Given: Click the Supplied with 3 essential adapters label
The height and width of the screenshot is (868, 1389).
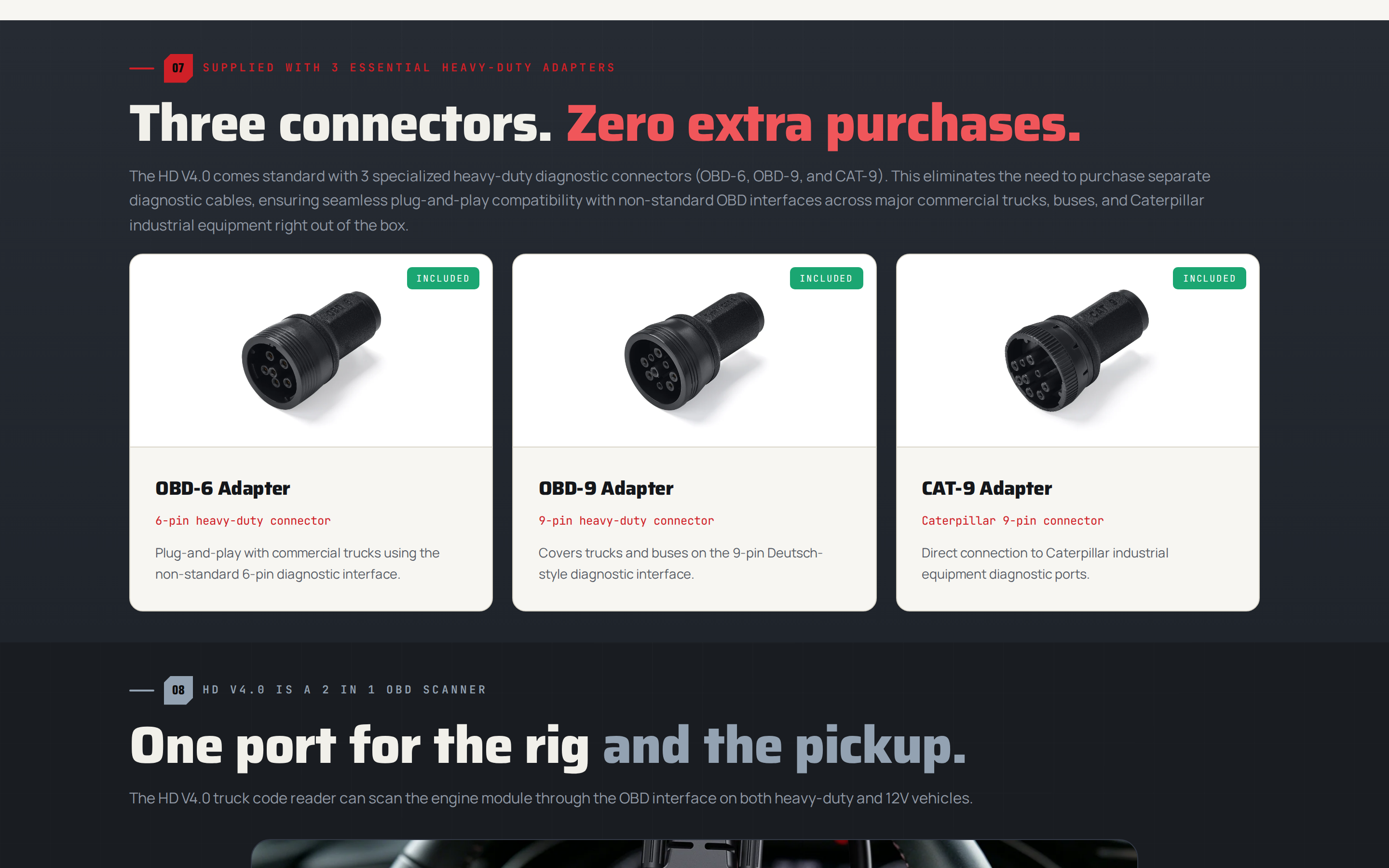Looking at the screenshot, I should click(x=409, y=68).
